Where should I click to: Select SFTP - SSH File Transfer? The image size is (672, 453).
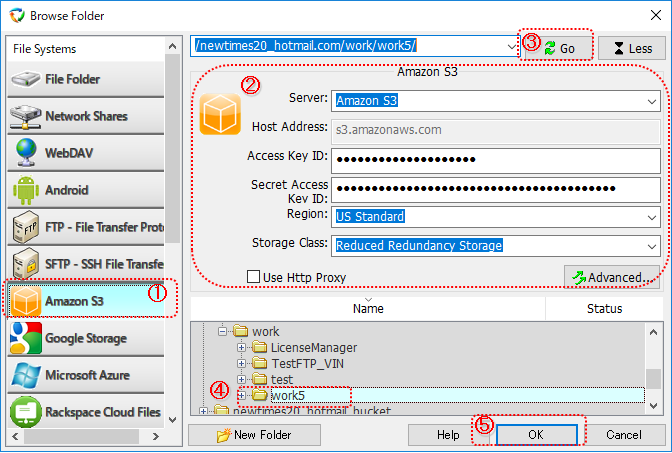pos(86,264)
